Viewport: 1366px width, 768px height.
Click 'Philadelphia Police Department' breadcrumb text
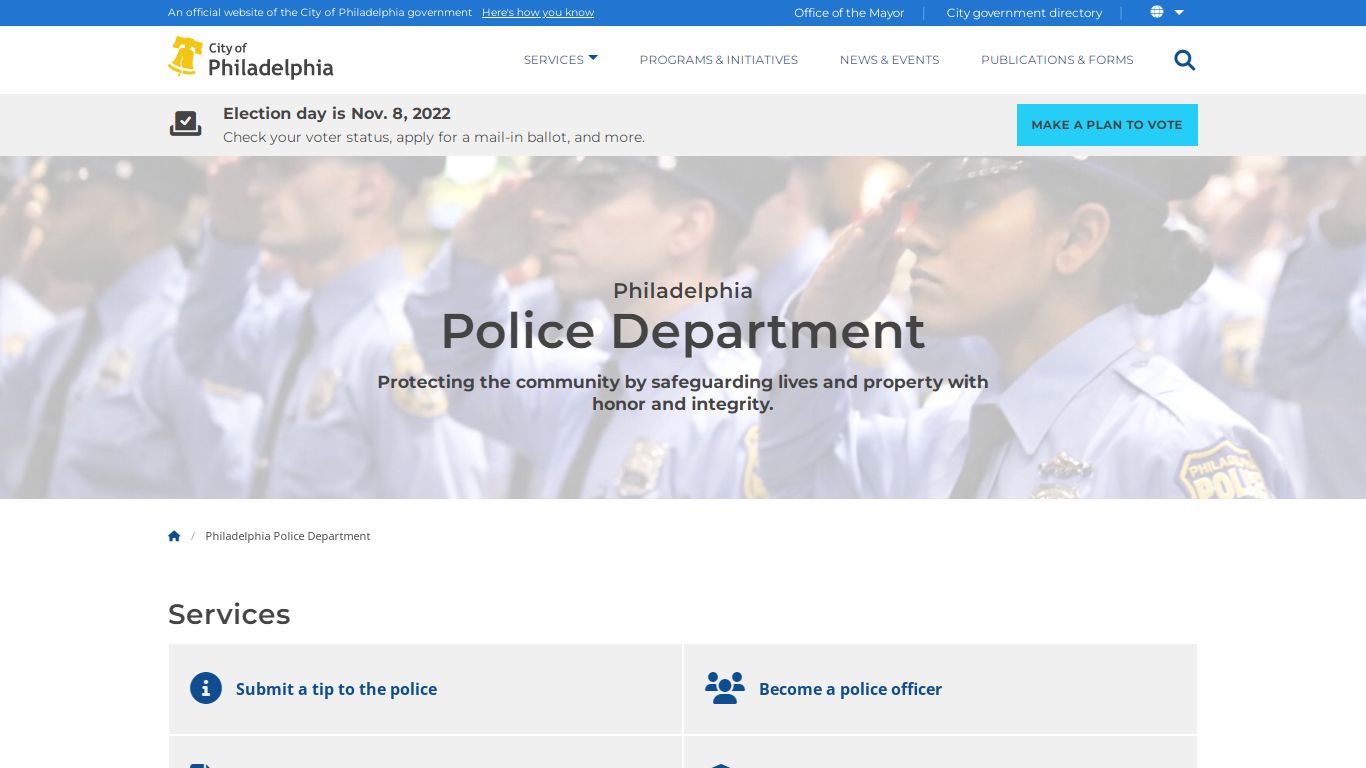[x=288, y=536]
